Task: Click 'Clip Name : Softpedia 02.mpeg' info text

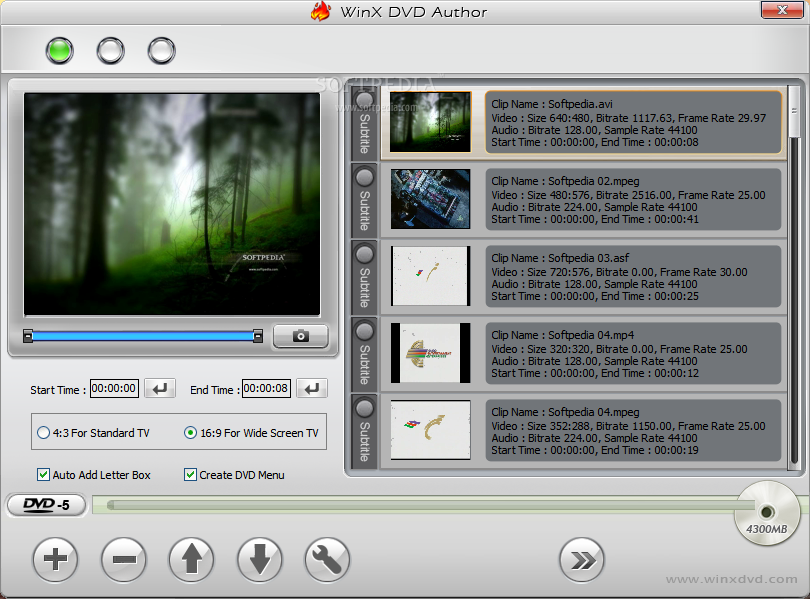Action: click(x=565, y=181)
